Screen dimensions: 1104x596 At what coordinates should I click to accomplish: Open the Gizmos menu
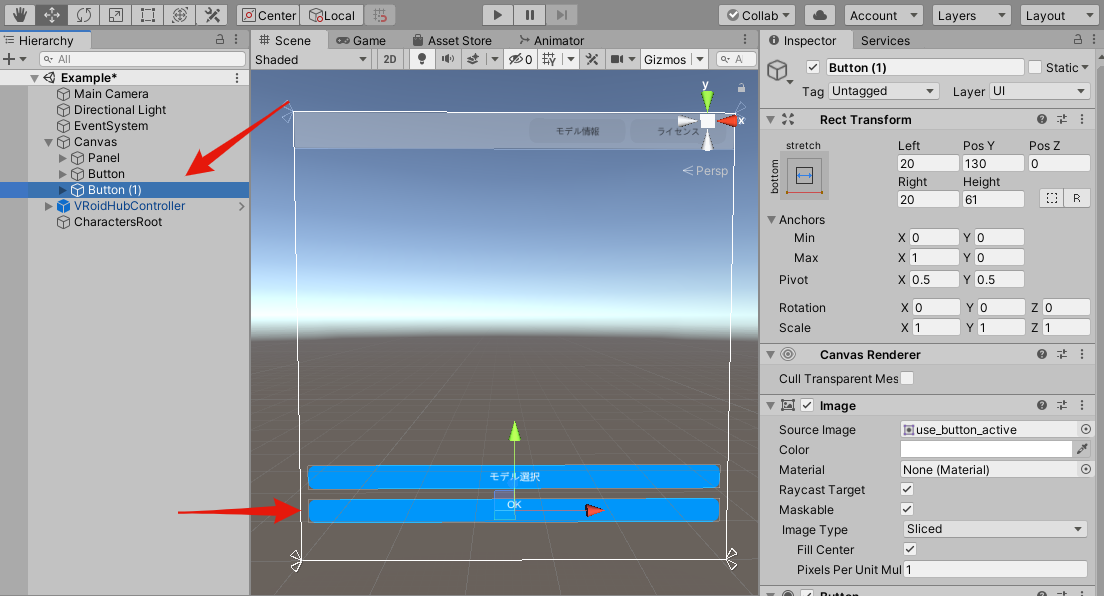tap(665, 59)
